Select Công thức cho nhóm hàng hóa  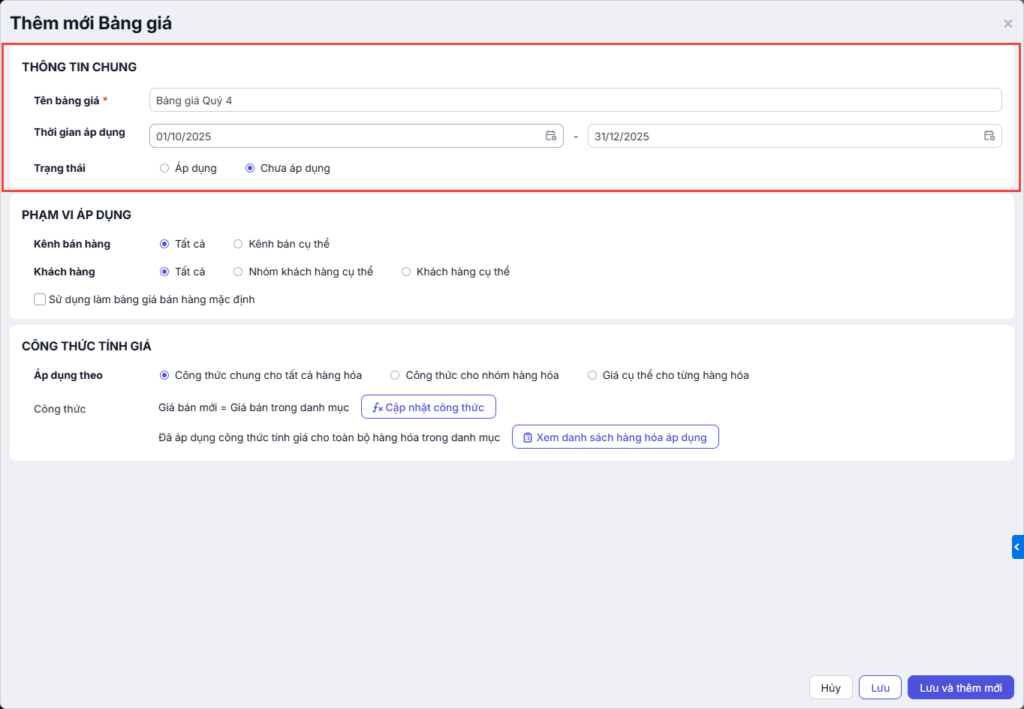point(395,375)
